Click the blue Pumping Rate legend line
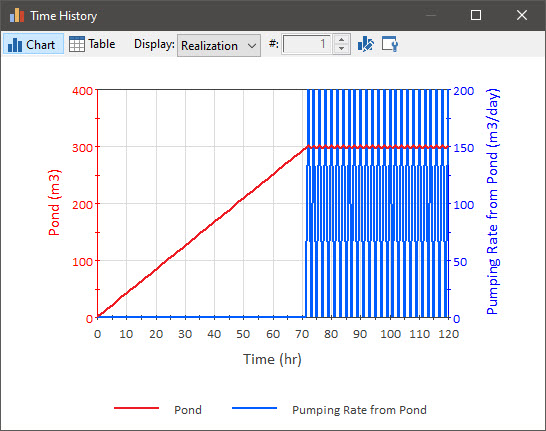This screenshot has height=431, width=546. (x=255, y=408)
